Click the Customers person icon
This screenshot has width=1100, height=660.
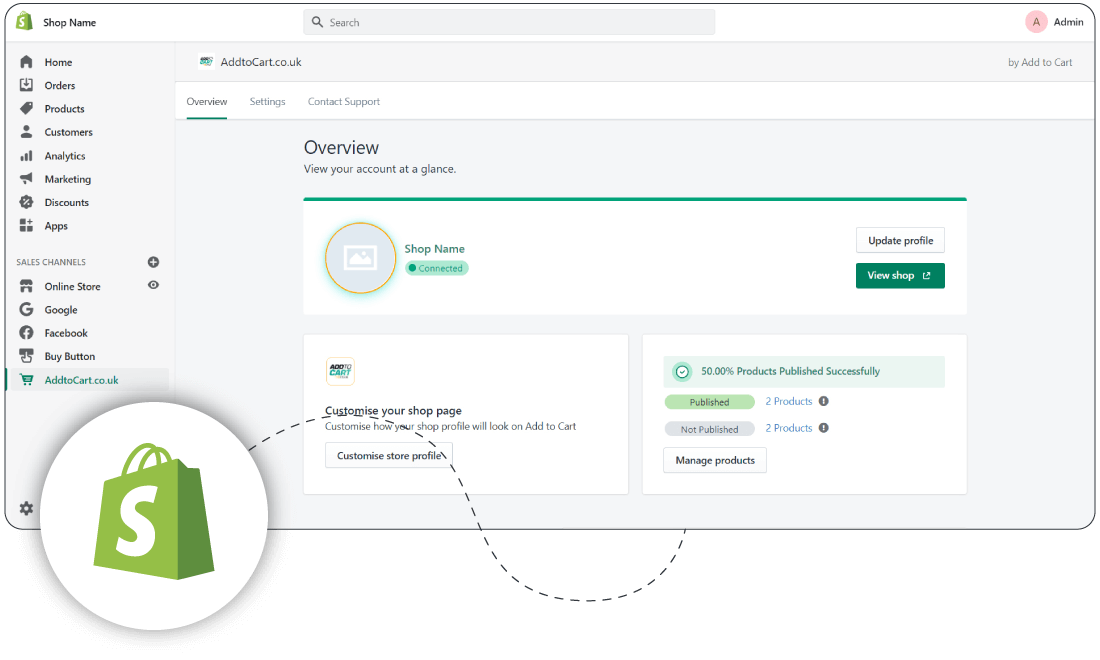click(26, 131)
